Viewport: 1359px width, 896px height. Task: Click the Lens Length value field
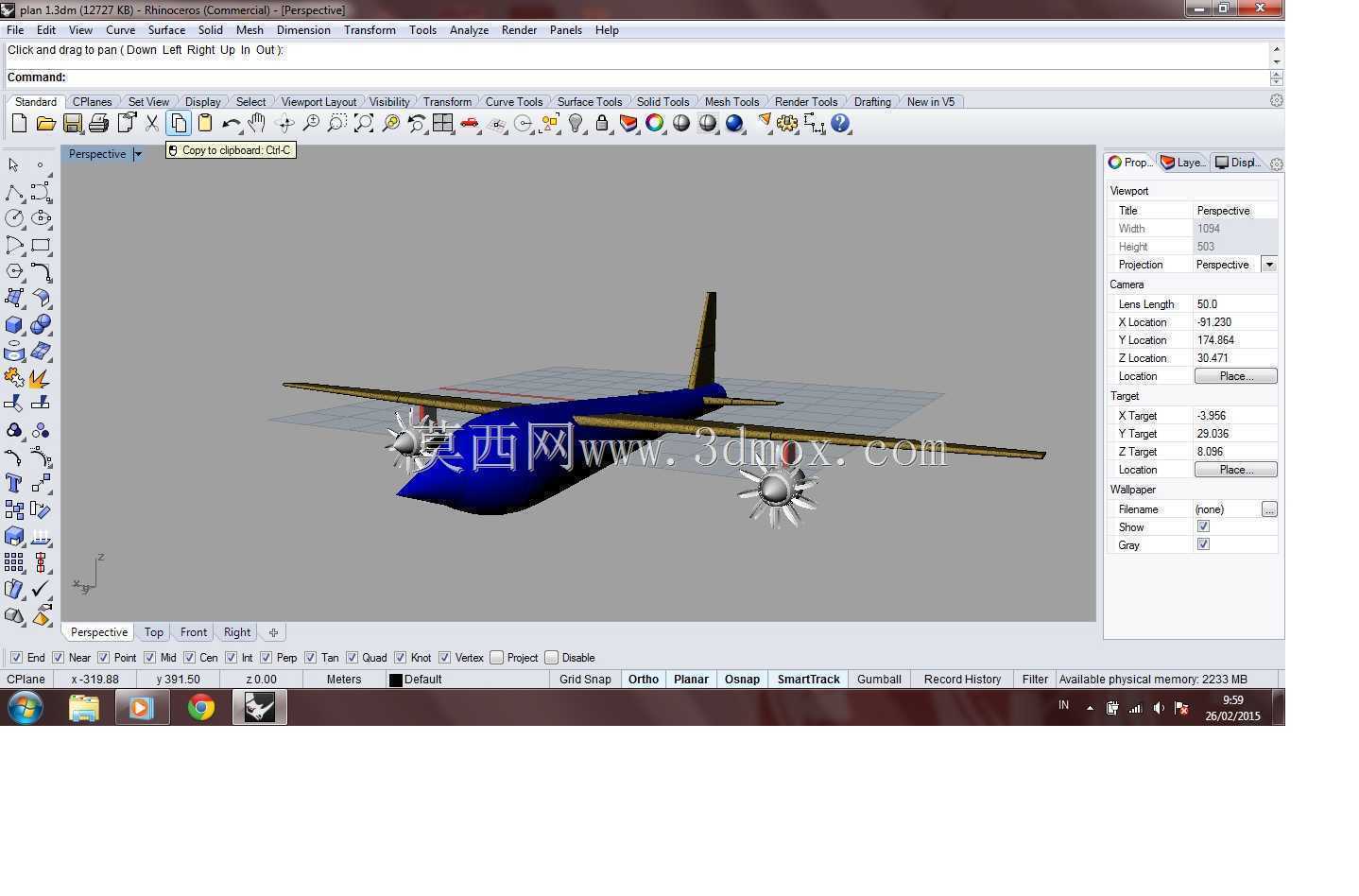(x=1235, y=304)
